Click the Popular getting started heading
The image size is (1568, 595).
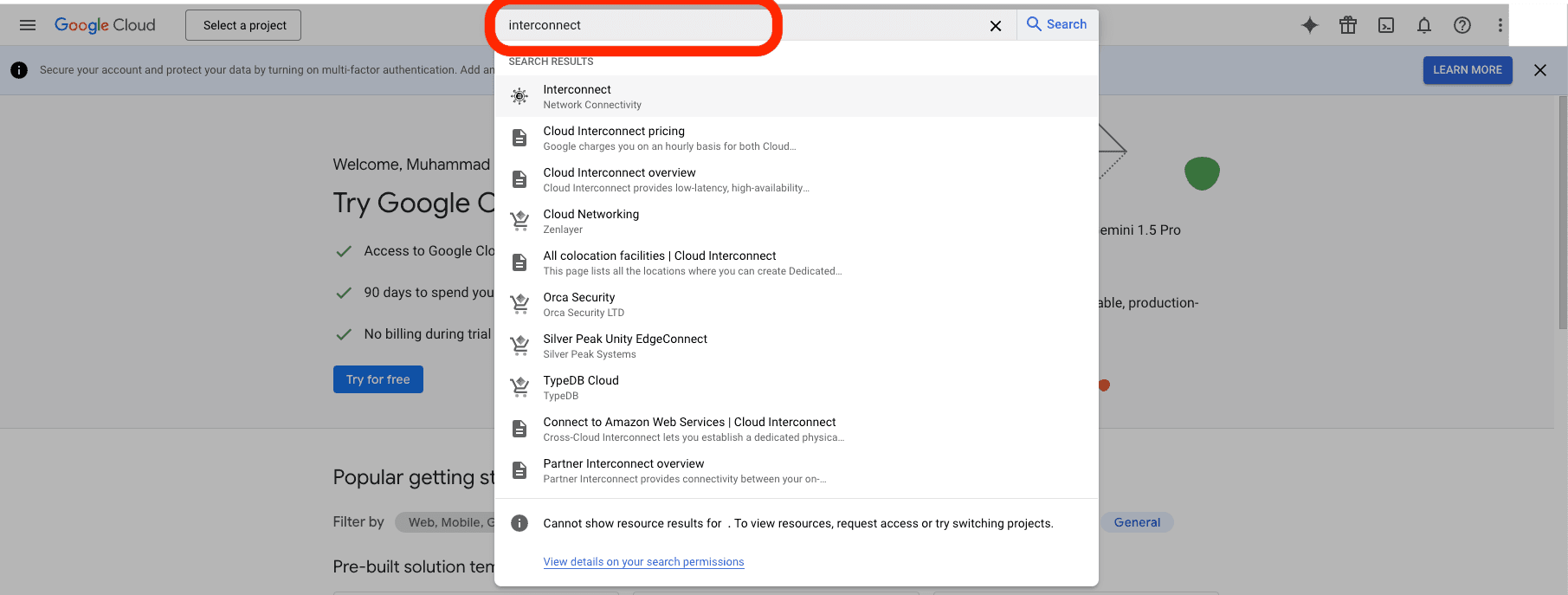pos(414,477)
